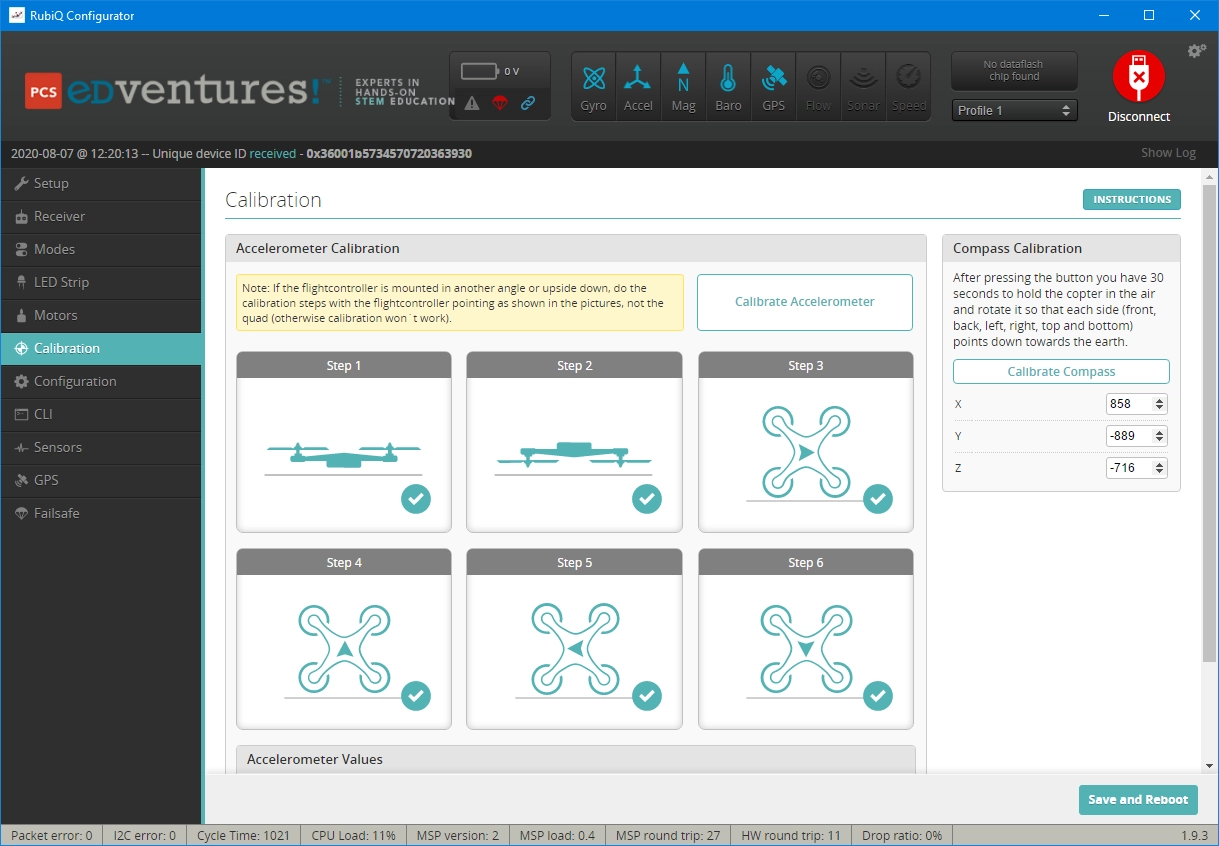Click the Speed sensor icon
This screenshot has width=1219, height=846.
[x=908, y=86]
